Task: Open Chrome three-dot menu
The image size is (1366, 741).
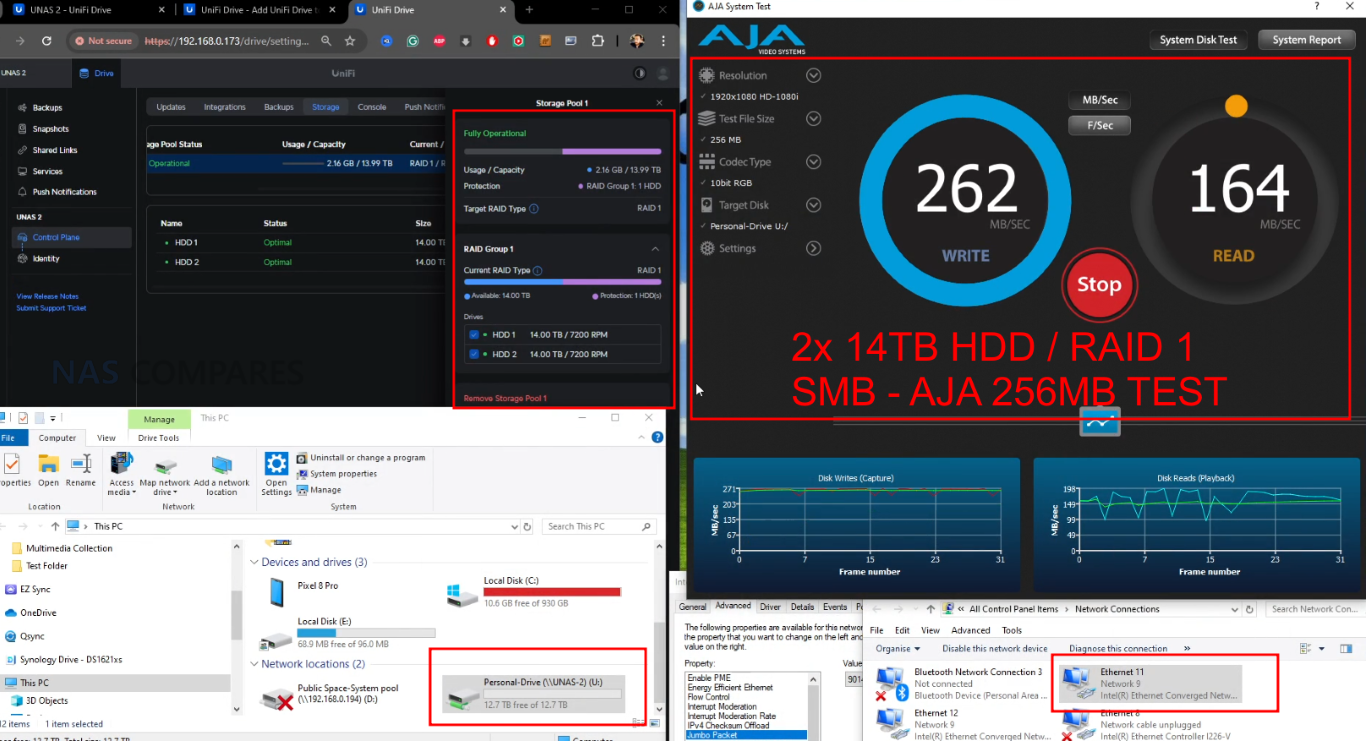Action: [x=665, y=41]
